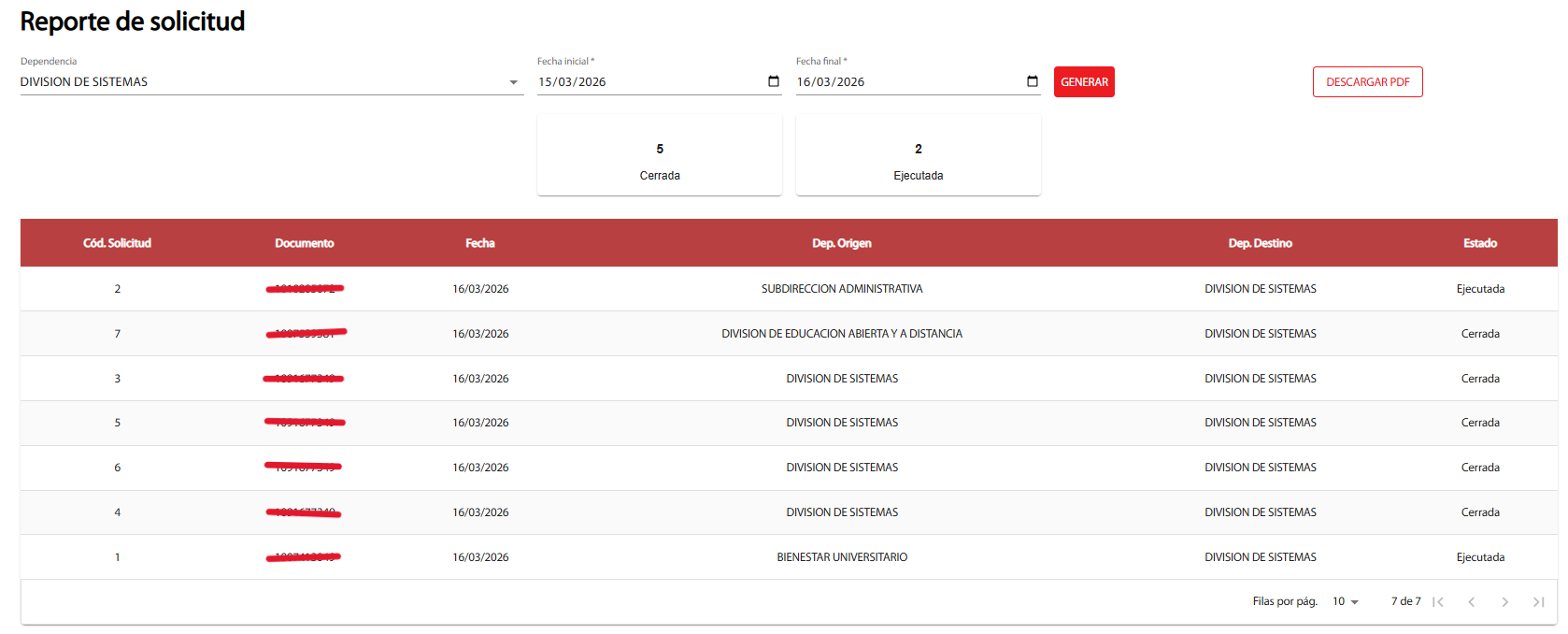Go to the previous page arrow
This screenshot has height=634, width=1568.
tap(1472, 602)
